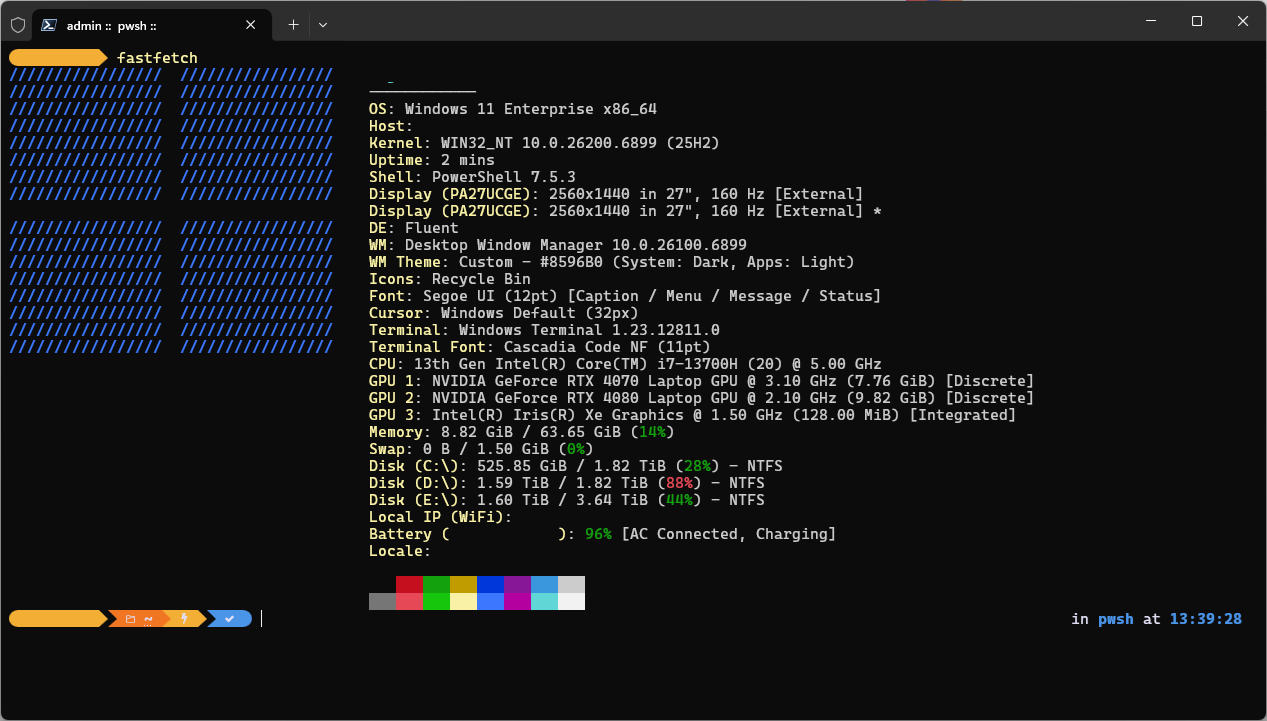Close the admin :: pwsh tab
The width and height of the screenshot is (1267, 721).
click(250, 25)
